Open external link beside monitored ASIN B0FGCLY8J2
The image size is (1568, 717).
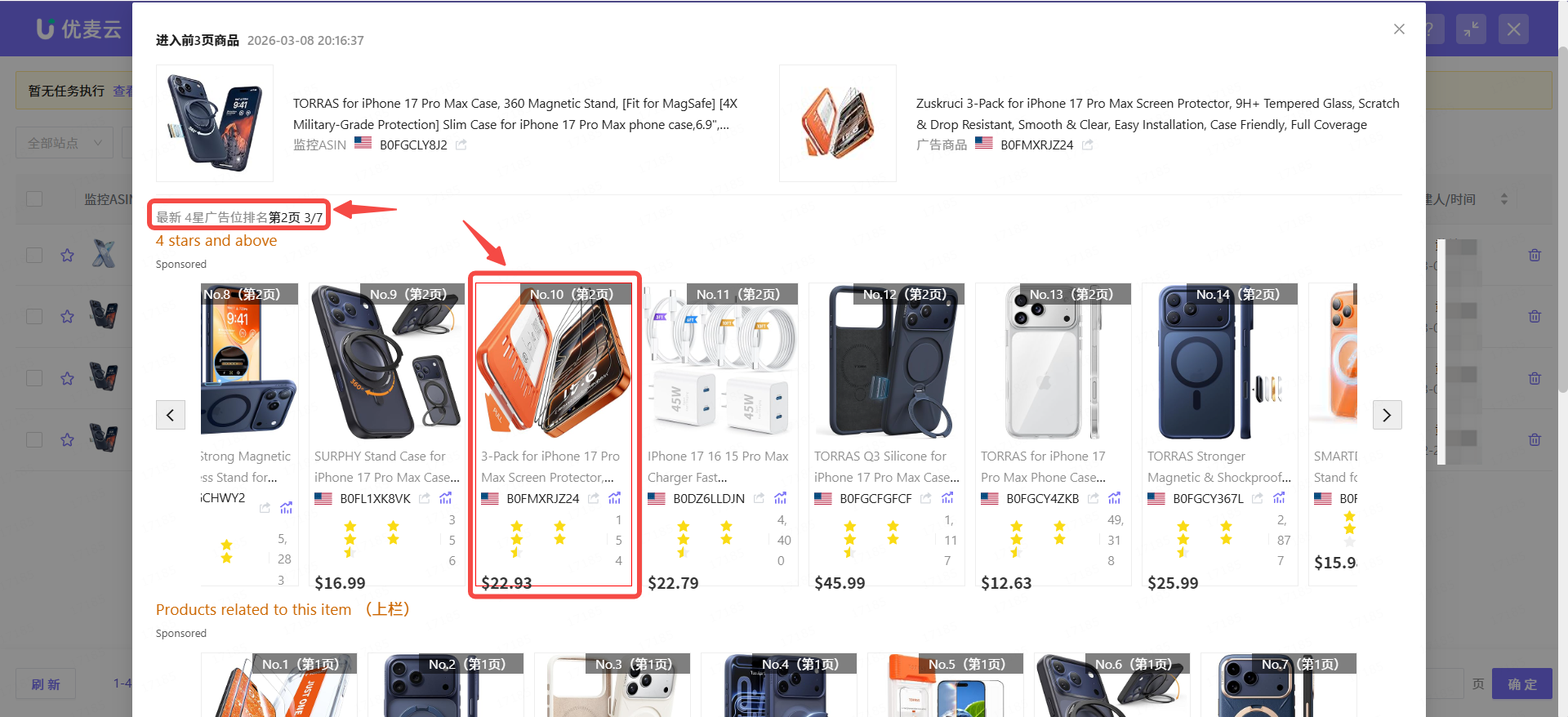point(461,145)
